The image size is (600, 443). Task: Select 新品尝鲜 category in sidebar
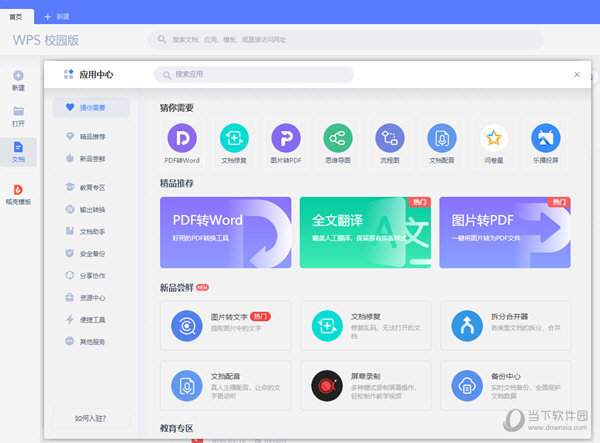[x=86, y=158]
